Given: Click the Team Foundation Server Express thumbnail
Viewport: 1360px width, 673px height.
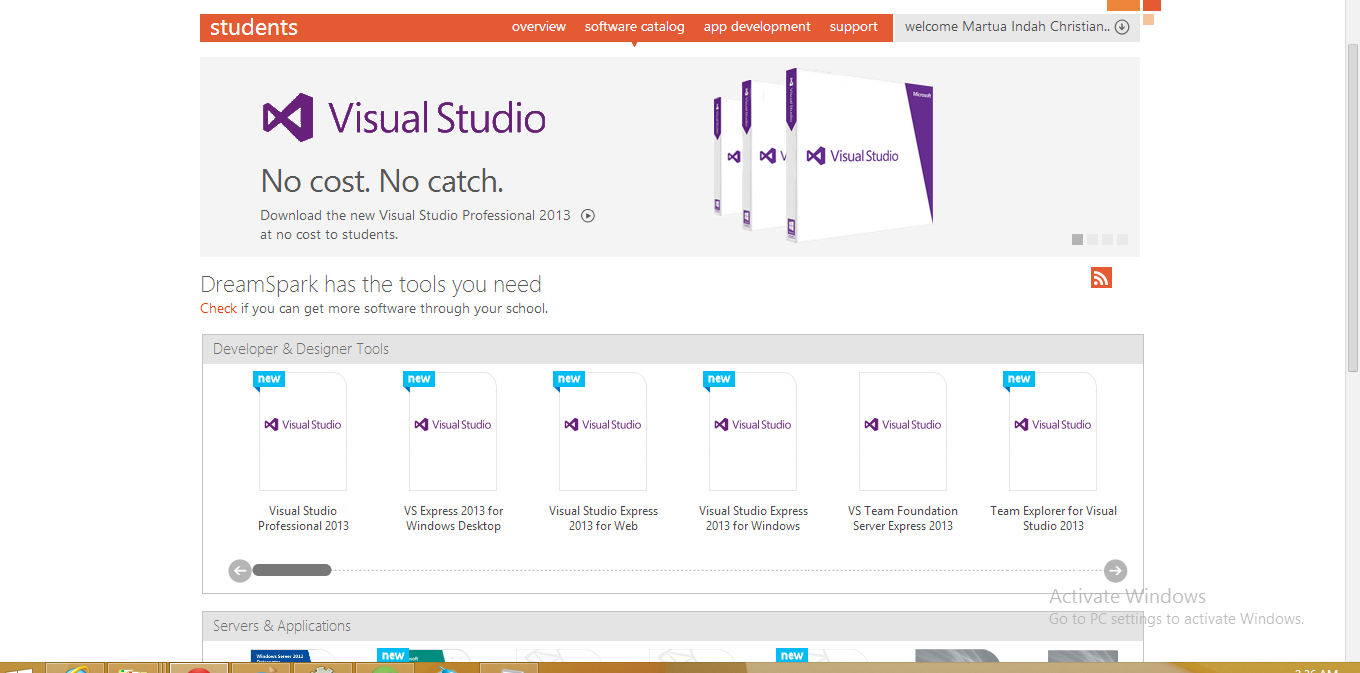Looking at the screenshot, I should [903, 431].
